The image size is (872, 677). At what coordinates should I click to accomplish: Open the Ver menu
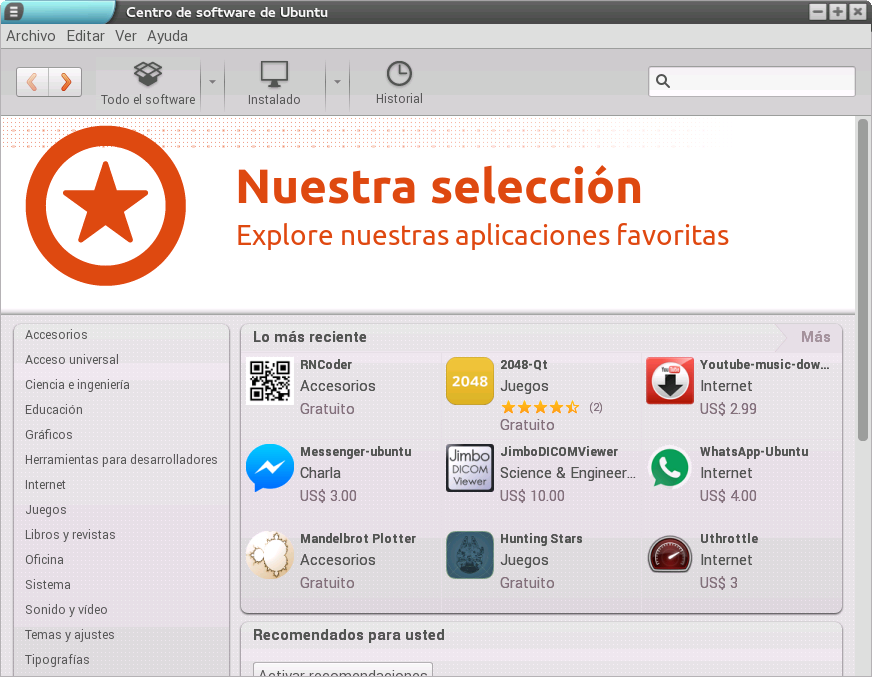(x=126, y=36)
